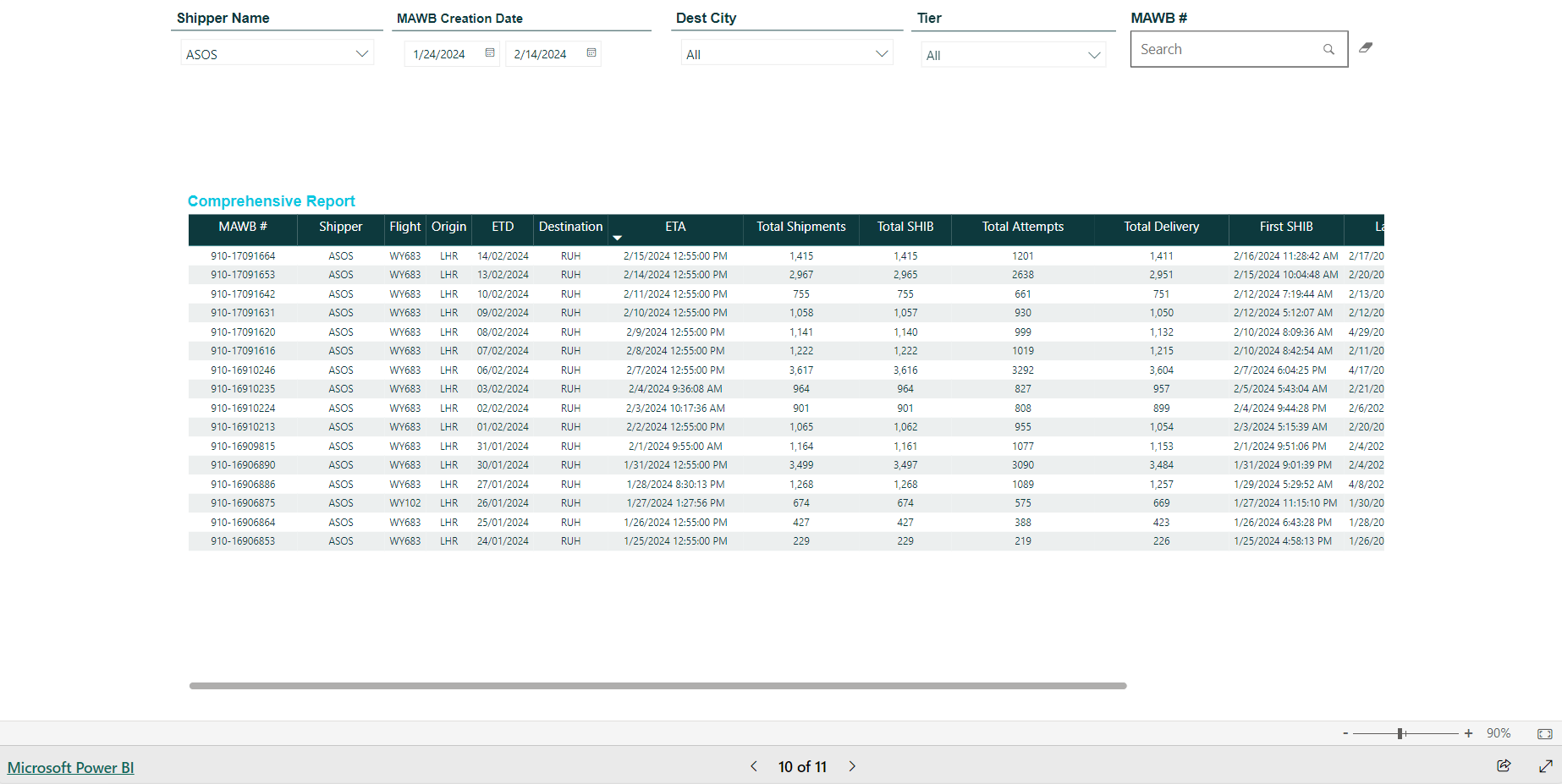1562x784 pixels.
Task: Sort table by Total Shipments column
Action: pos(800,227)
